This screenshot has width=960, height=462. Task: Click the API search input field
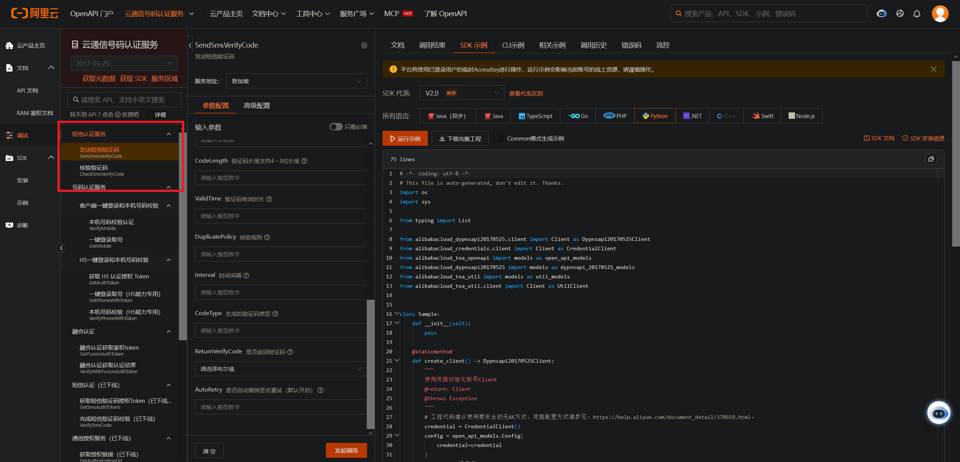coord(124,100)
